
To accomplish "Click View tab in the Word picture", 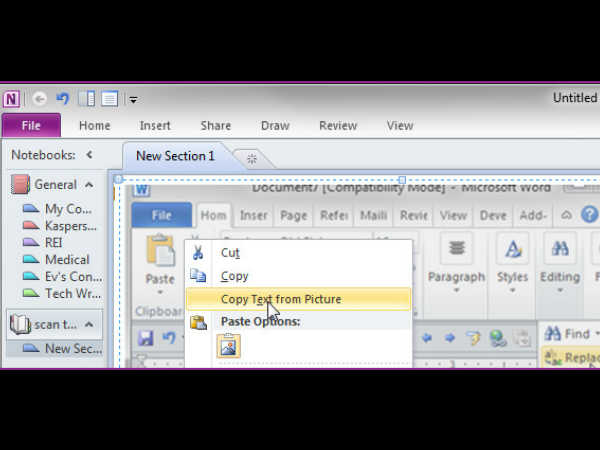I will [x=453, y=215].
